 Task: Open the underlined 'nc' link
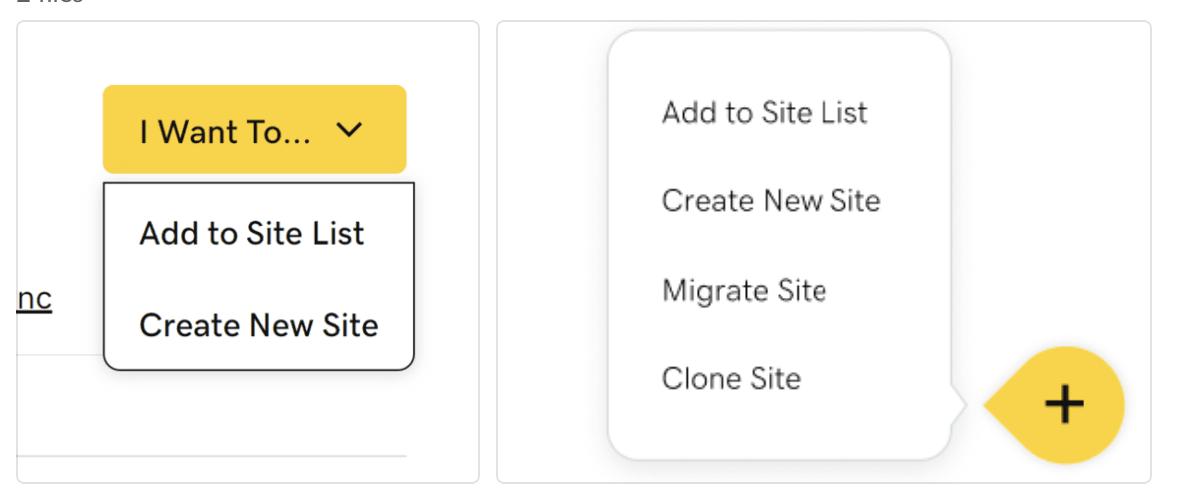click(x=34, y=299)
